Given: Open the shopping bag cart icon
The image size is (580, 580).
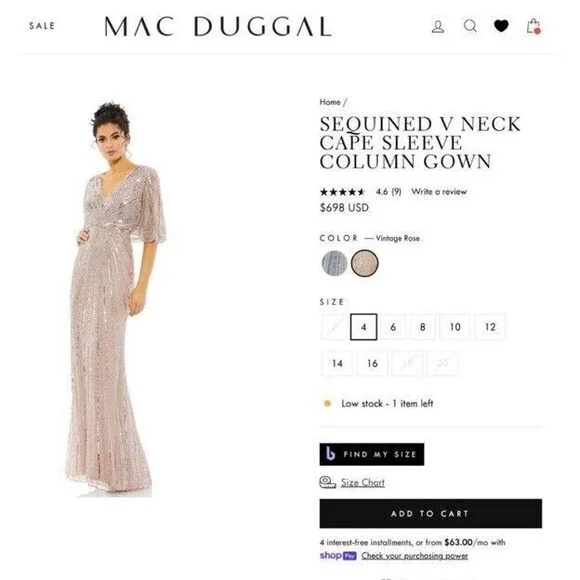Looking at the screenshot, I should pyautogui.click(x=534, y=26).
